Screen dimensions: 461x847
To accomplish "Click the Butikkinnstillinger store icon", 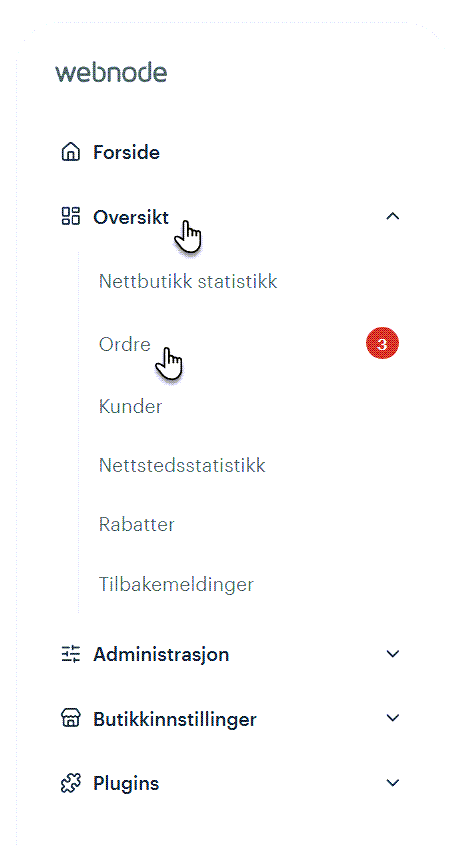I will coord(70,719).
